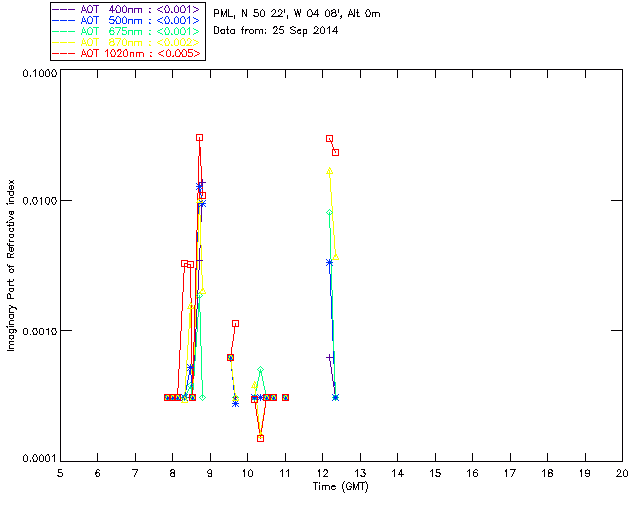Click the 'Imaginary Part of Refractive index' axis title
Viewport: 640px width, 512px height.
point(11,265)
